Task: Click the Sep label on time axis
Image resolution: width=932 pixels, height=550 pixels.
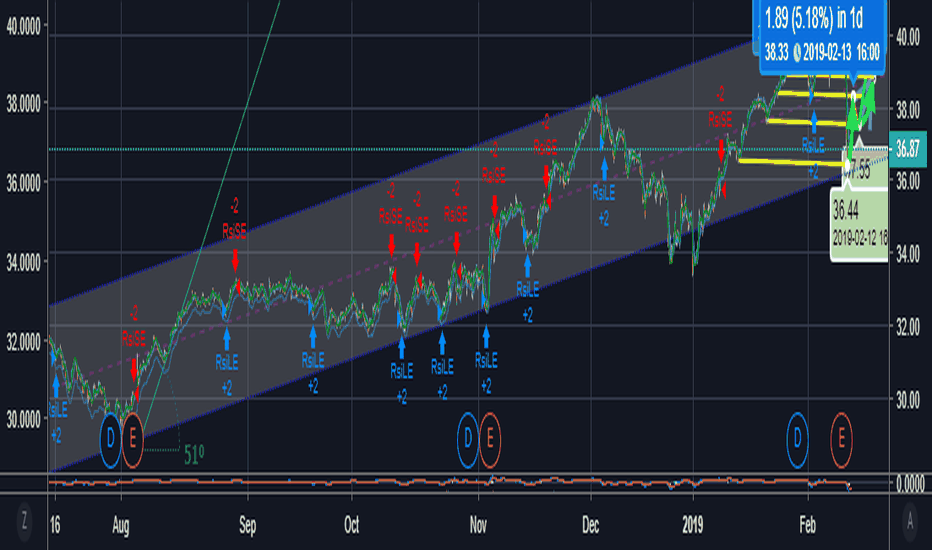Action: pos(247,525)
